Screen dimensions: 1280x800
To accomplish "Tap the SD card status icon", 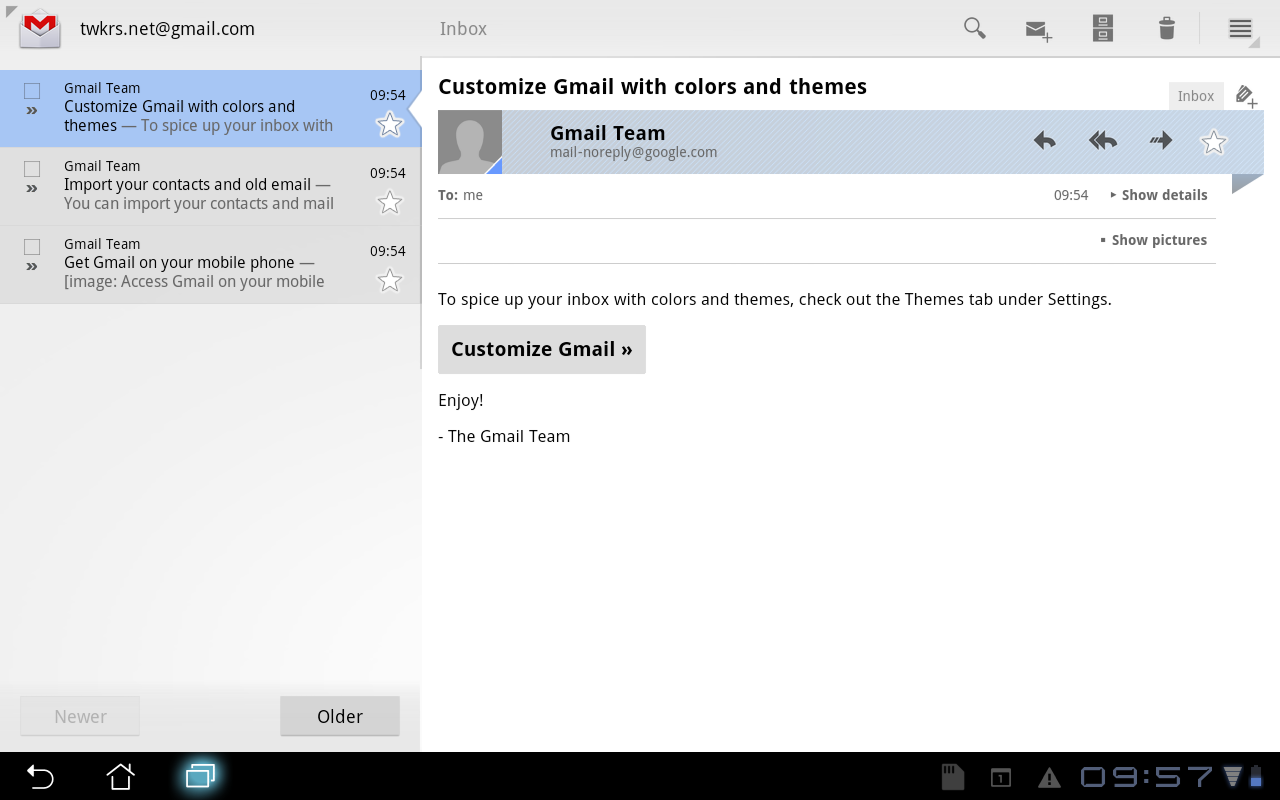I will click(x=953, y=777).
